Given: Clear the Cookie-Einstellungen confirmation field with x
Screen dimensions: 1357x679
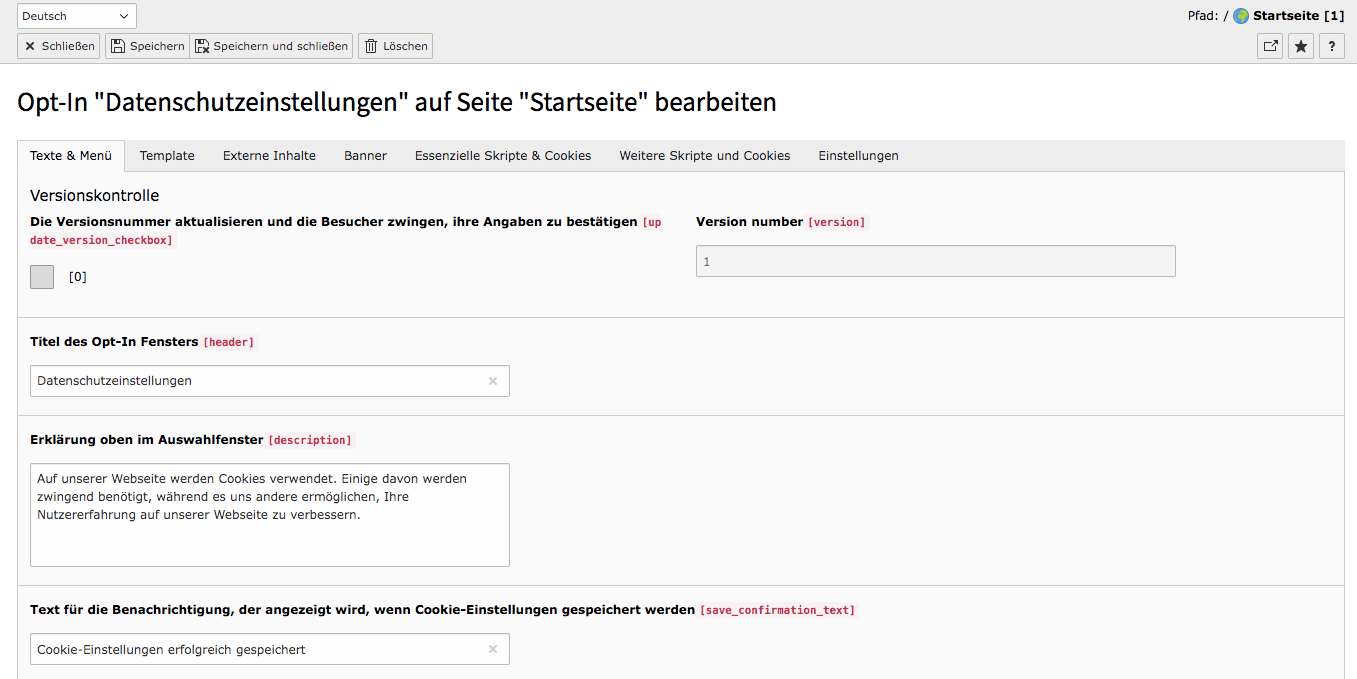Looking at the screenshot, I should (x=493, y=649).
